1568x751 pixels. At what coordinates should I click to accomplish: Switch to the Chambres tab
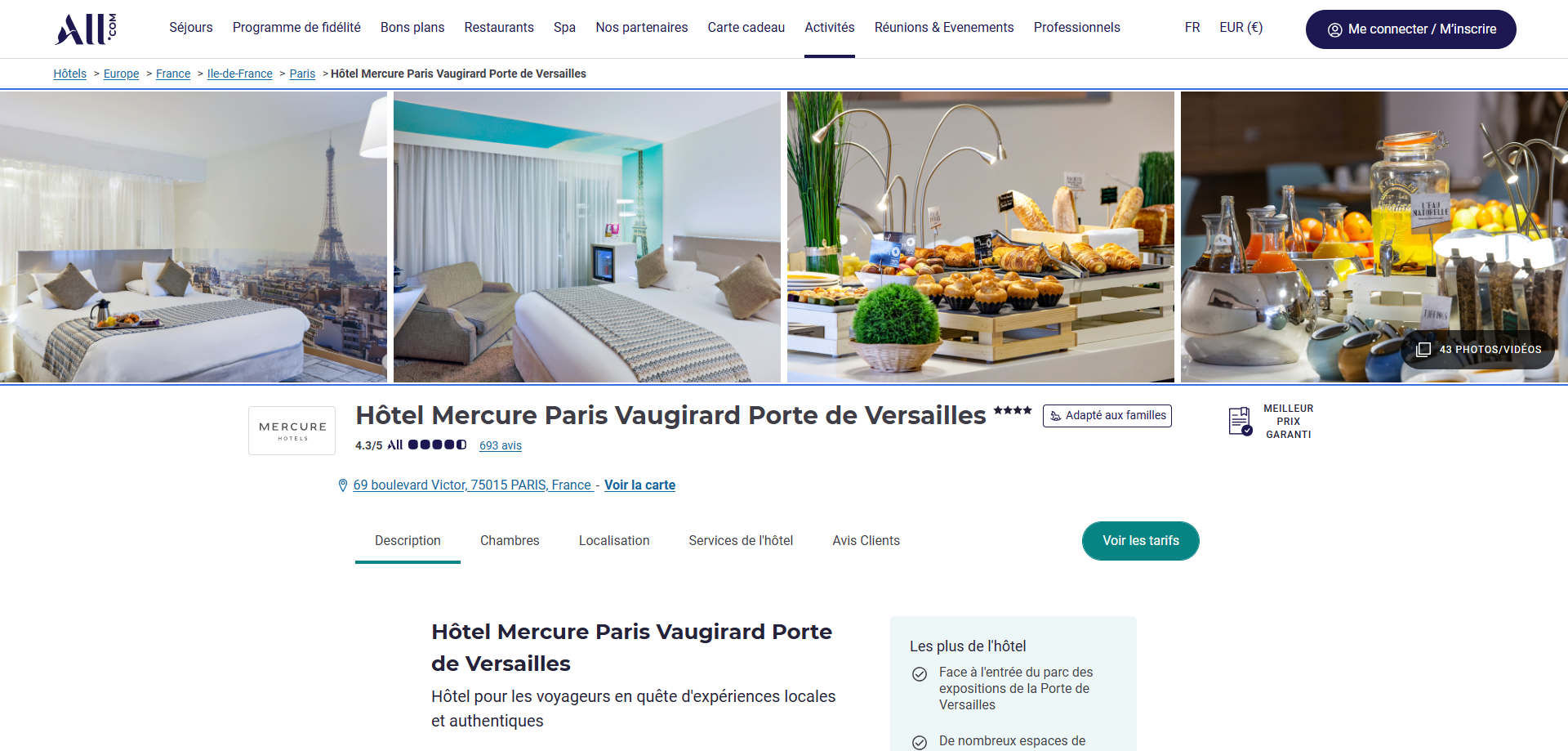pos(510,541)
